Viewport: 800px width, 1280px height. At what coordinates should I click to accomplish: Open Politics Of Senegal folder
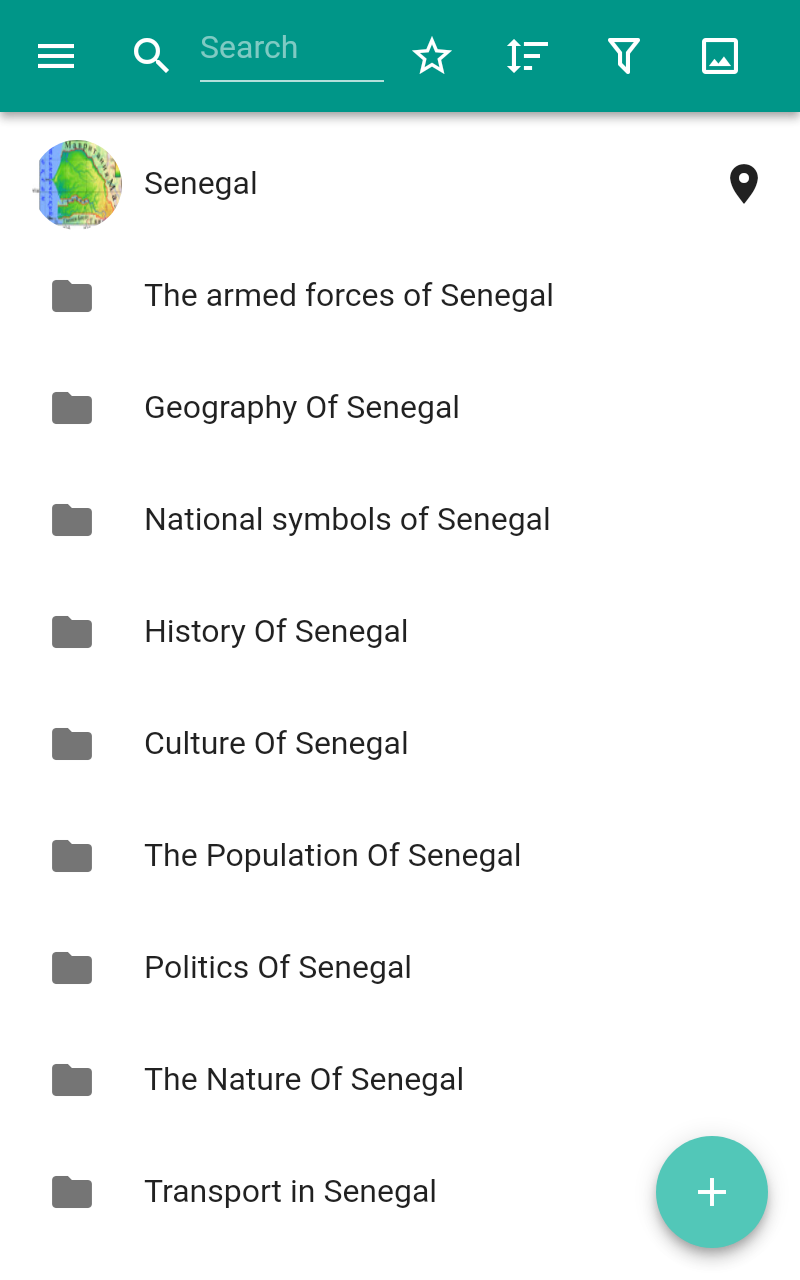point(278,968)
